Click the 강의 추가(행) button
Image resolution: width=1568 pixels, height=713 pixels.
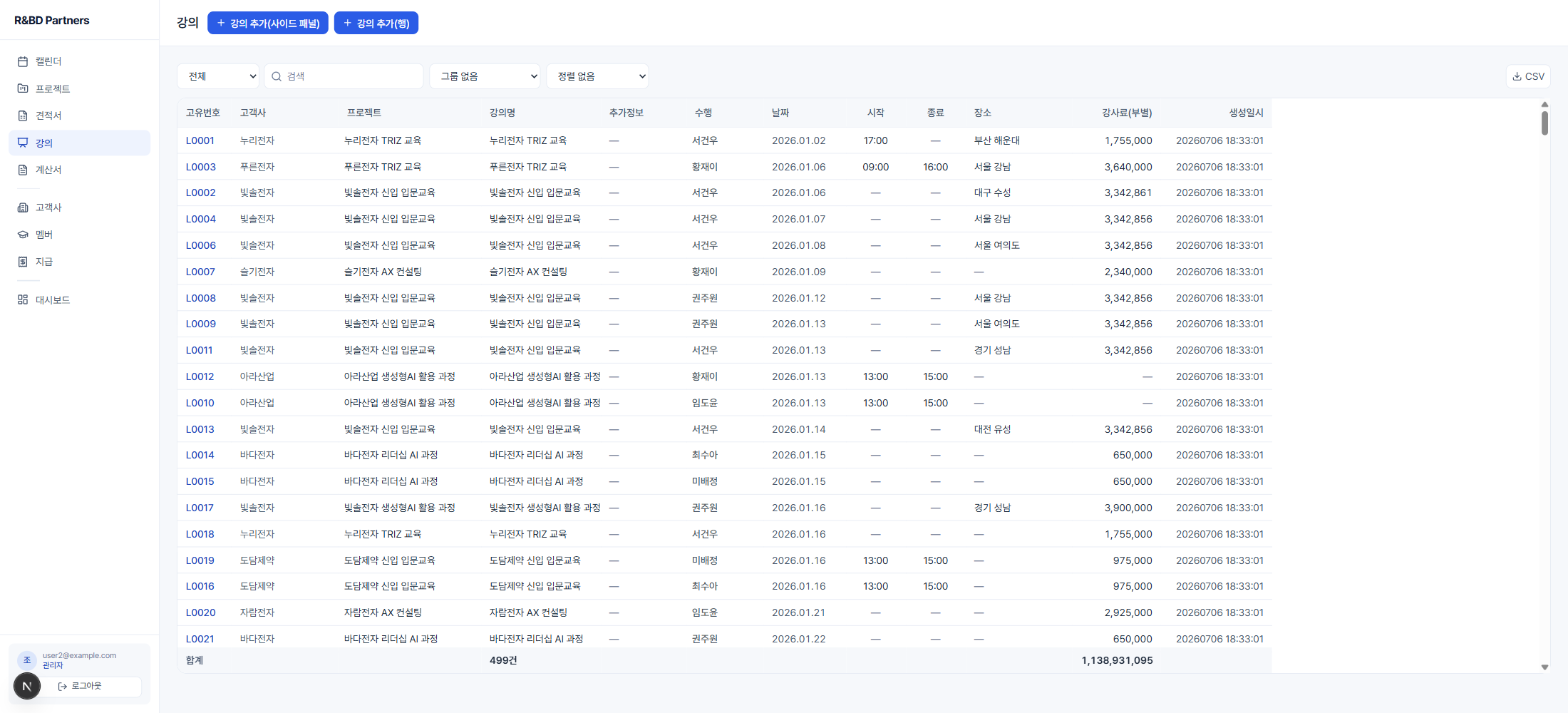coord(376,23)
